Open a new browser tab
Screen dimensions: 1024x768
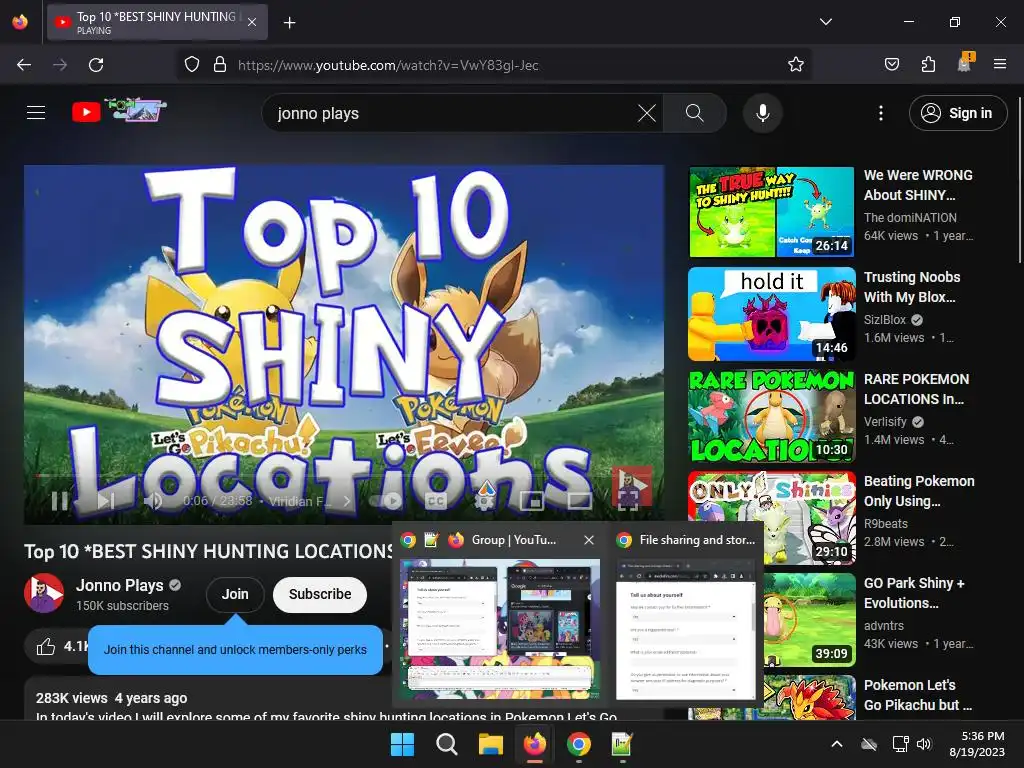[x=289, y=23]
